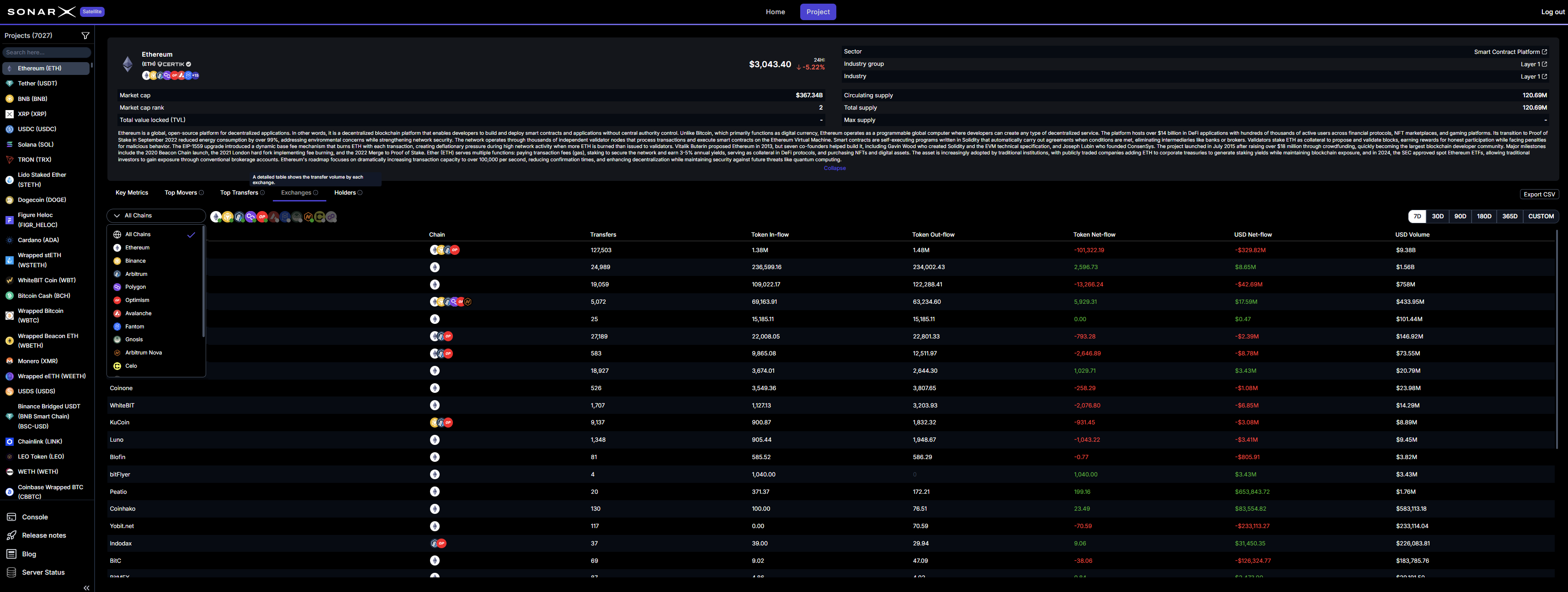Toggle the Binance chain filter icon
Screen dimensions: 1568x592
pos(227,217)
